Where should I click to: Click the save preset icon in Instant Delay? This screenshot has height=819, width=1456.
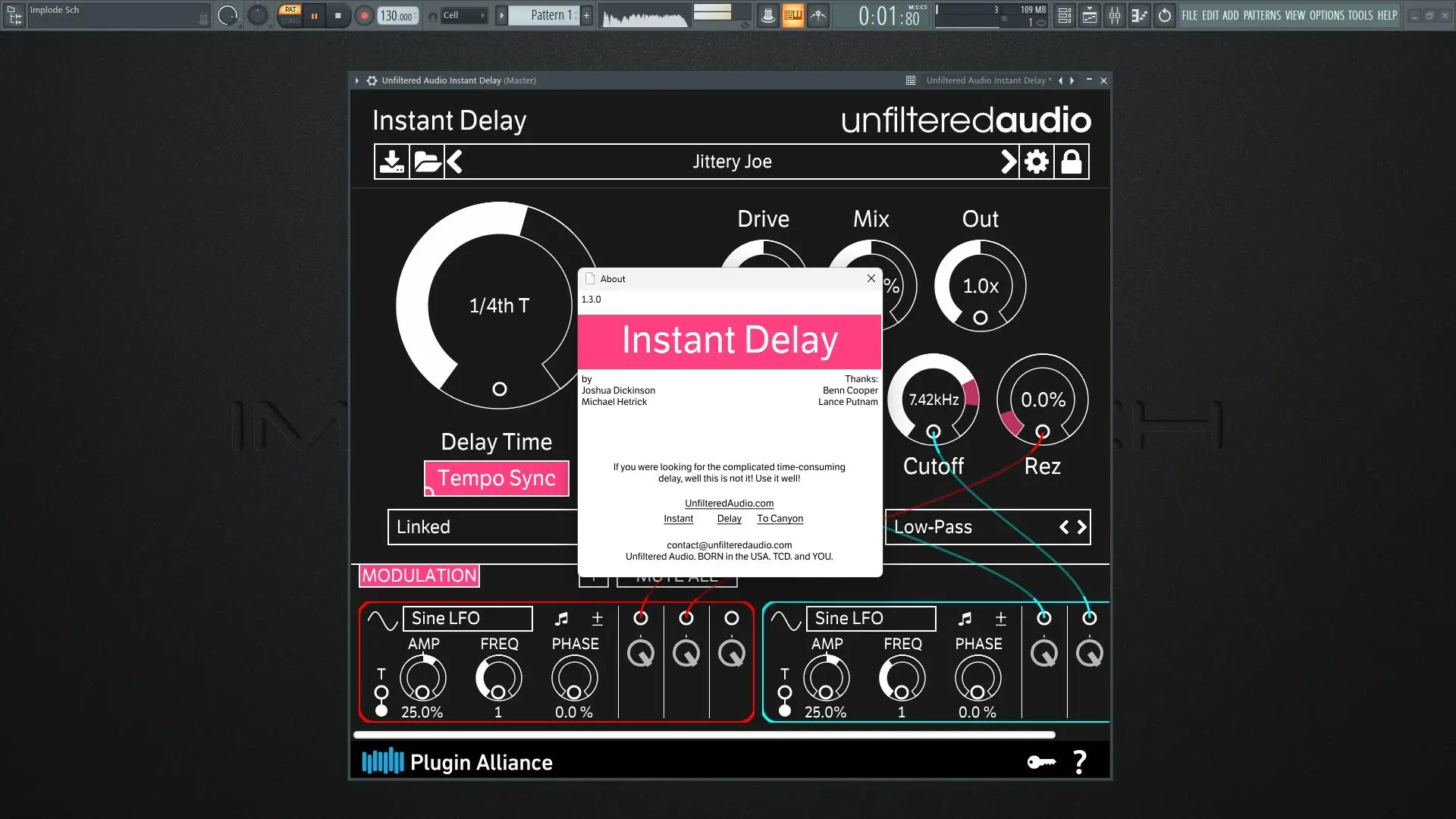point(391,161)
